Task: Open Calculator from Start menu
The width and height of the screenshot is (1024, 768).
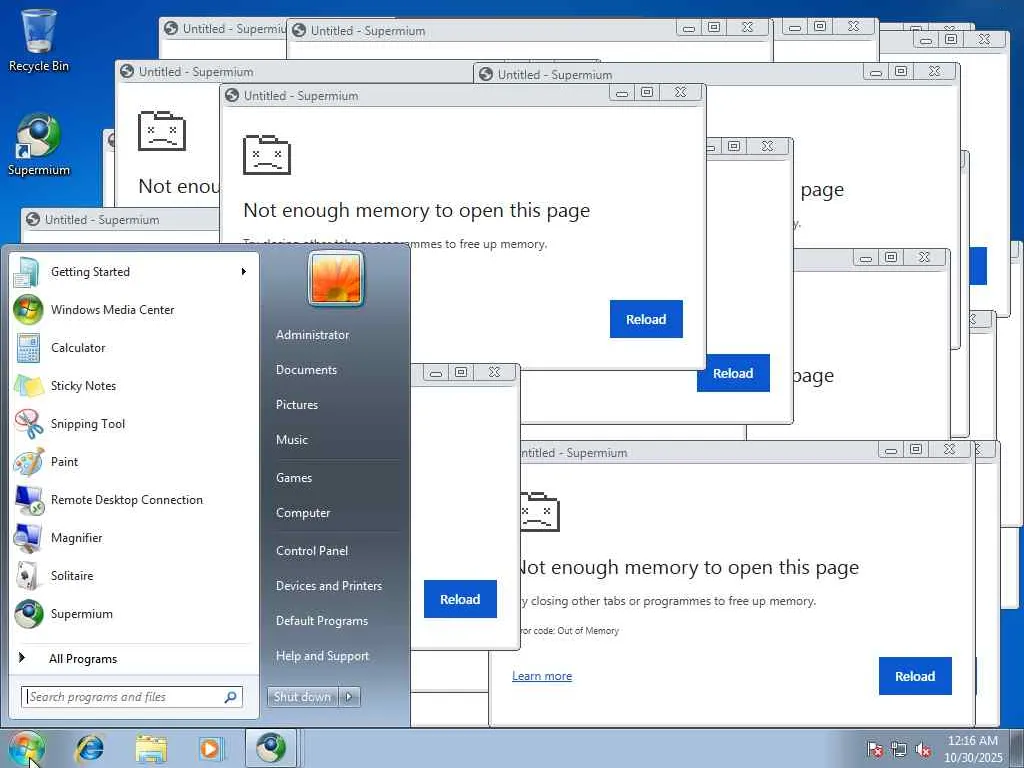Action: 134,347
